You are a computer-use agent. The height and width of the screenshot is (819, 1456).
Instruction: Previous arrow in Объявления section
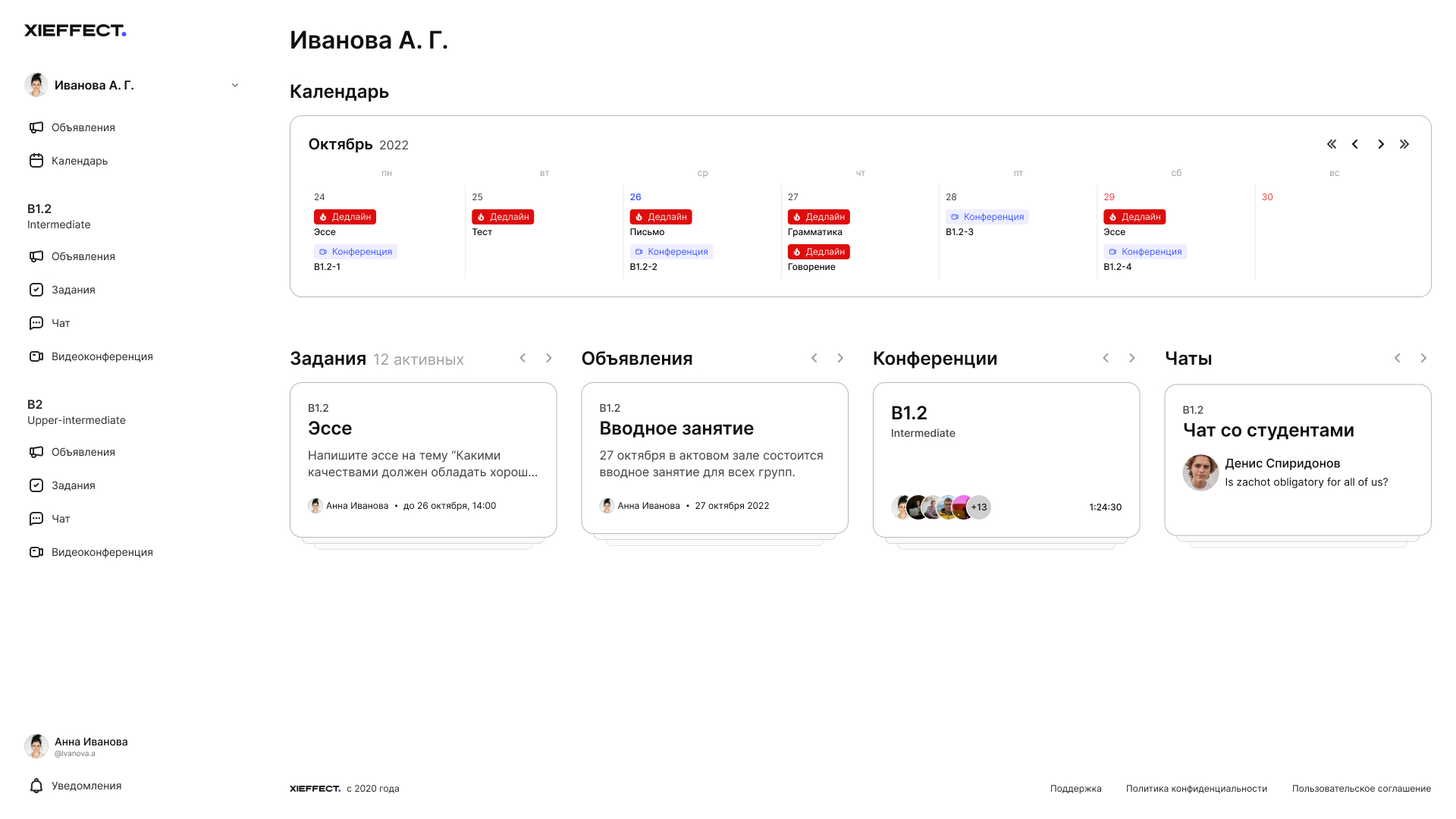tap(814, 358)
